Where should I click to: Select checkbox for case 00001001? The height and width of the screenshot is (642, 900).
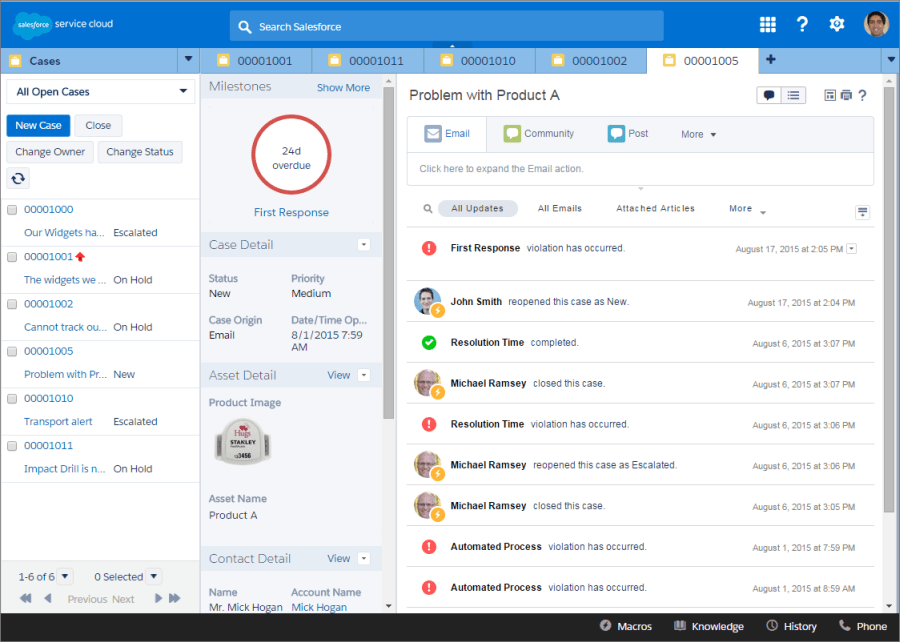12,257
